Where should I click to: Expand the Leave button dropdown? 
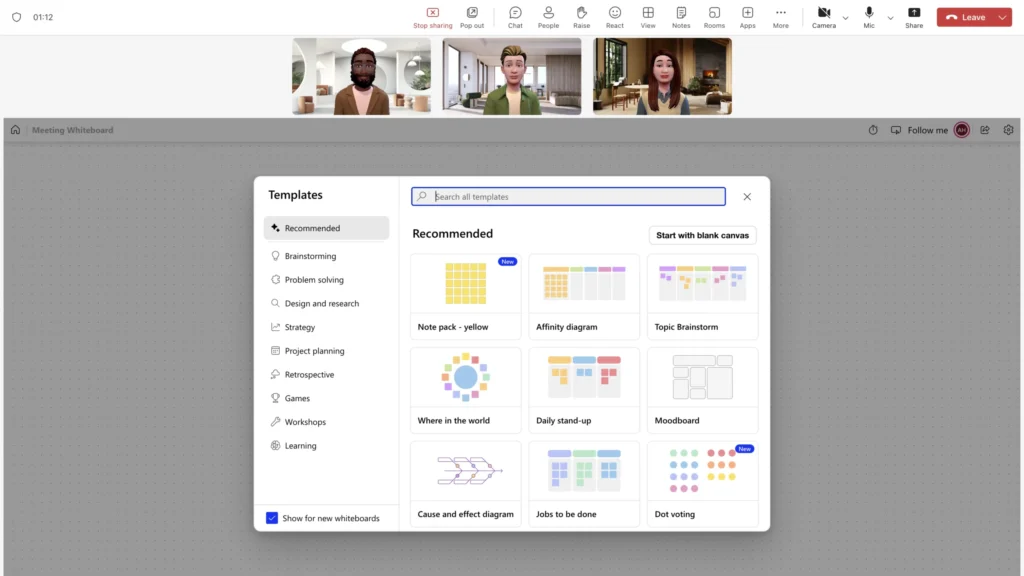[x=1000, y=17]
